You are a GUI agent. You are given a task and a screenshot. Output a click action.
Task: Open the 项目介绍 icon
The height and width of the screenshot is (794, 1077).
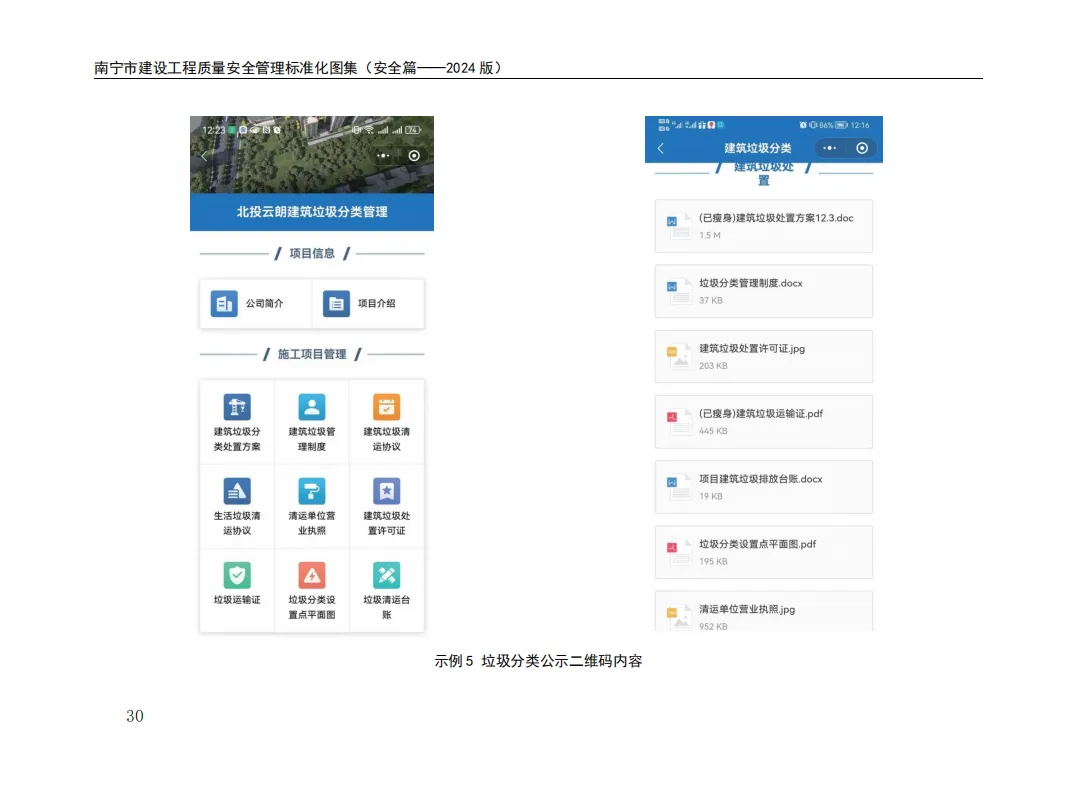point(336,304)
